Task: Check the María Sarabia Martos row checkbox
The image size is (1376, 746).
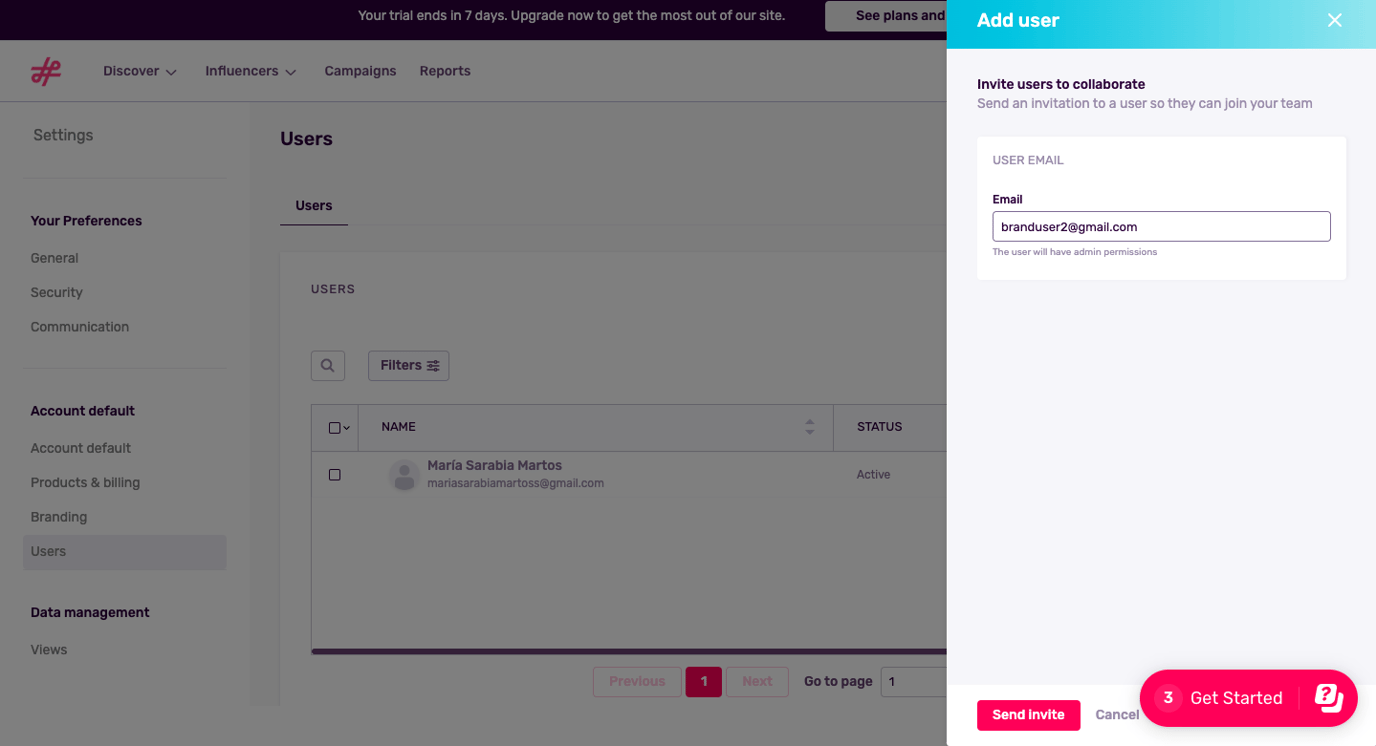Action: 335,475
